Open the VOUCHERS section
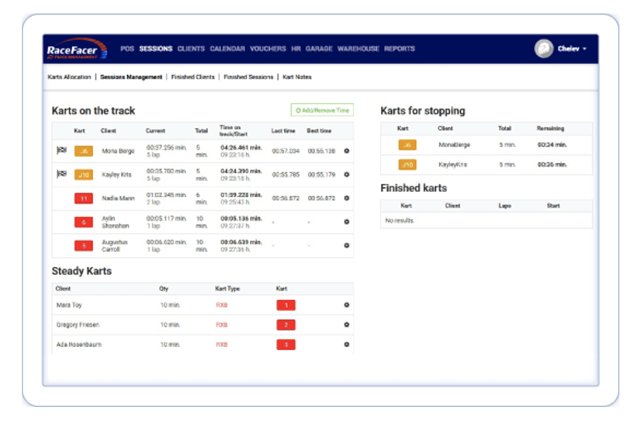Image resolution: width=642 pixels, height=422 pixels. 268,49
